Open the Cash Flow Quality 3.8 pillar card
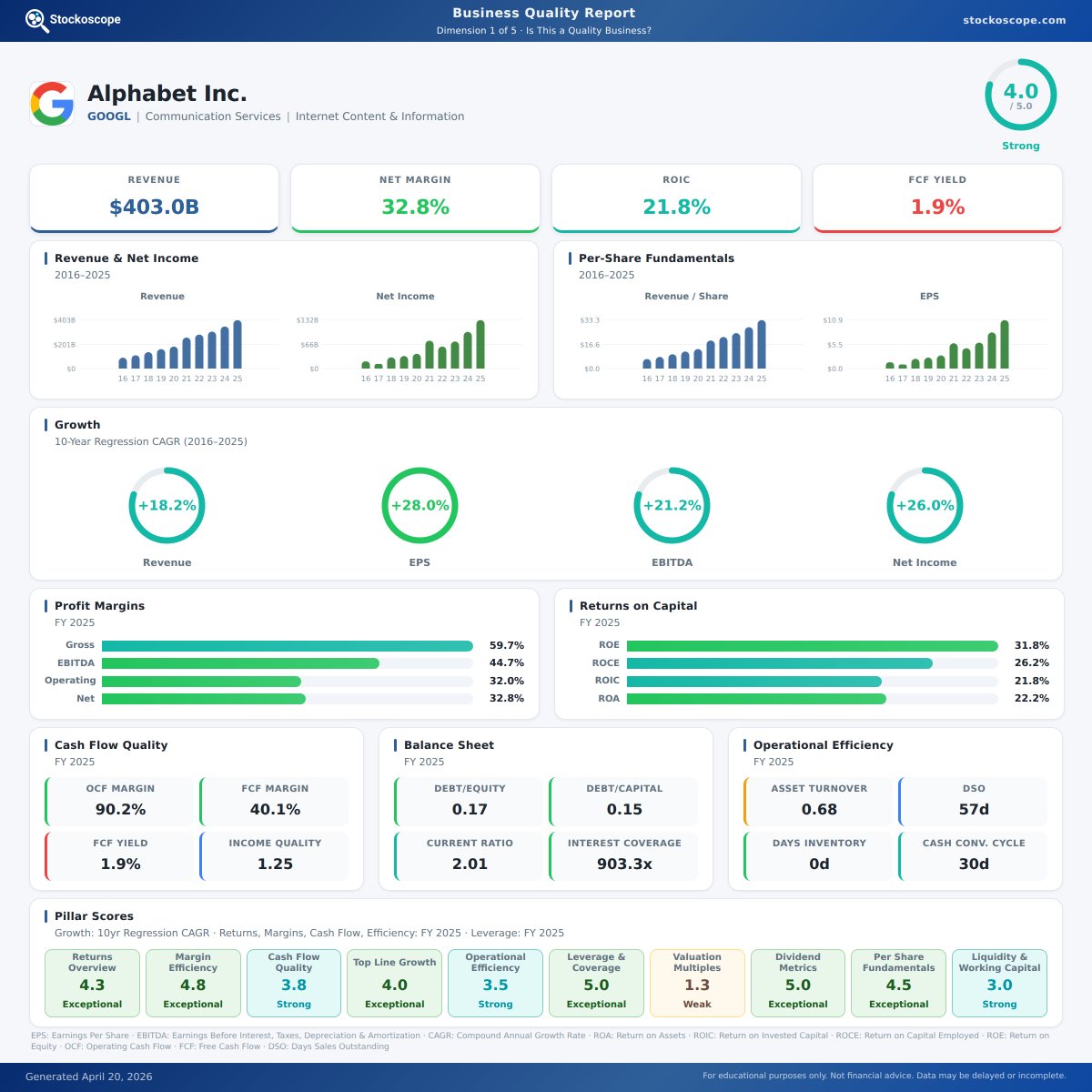The image size is (1092, 1092). [294, 983]
